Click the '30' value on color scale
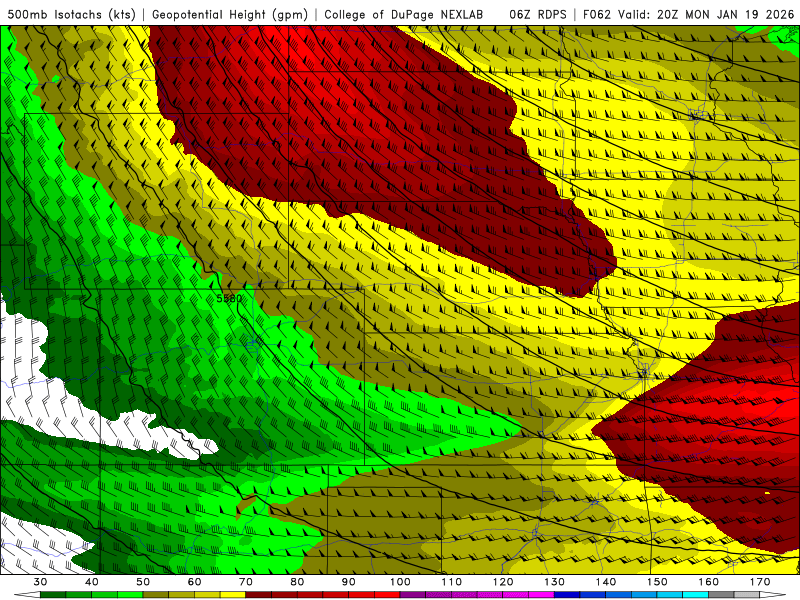Viewport: 800px width, 600px height. [40, 582]
